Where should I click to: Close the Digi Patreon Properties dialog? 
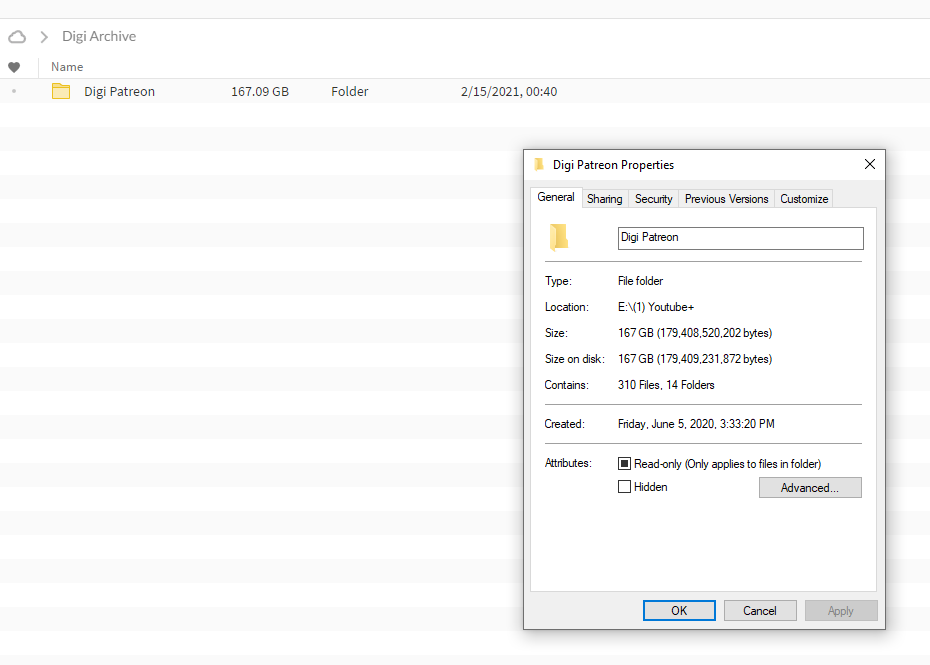[870, 164]
